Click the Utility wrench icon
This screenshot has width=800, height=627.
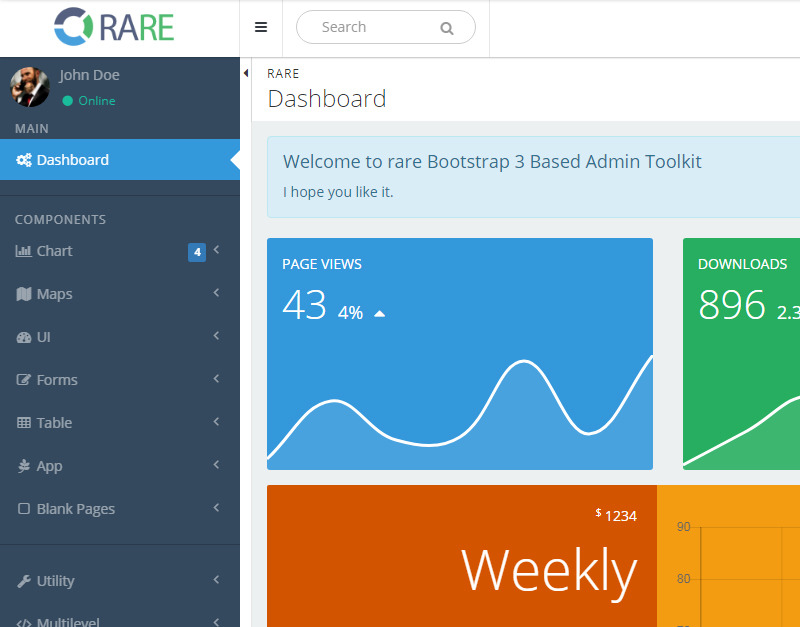click(24, 581)
